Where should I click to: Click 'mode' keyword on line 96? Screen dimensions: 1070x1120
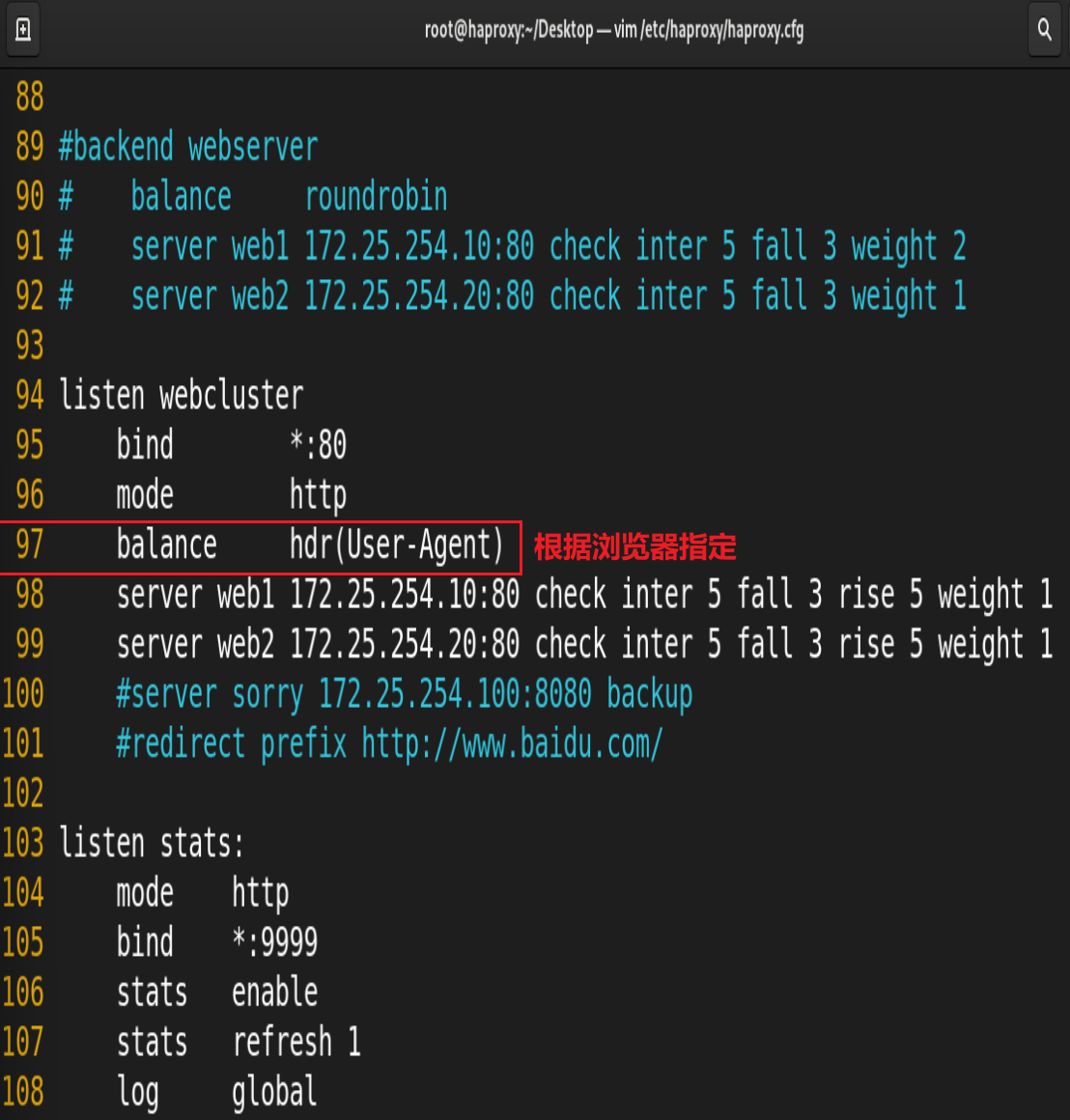pyautogui.click(x=145, y=495)
